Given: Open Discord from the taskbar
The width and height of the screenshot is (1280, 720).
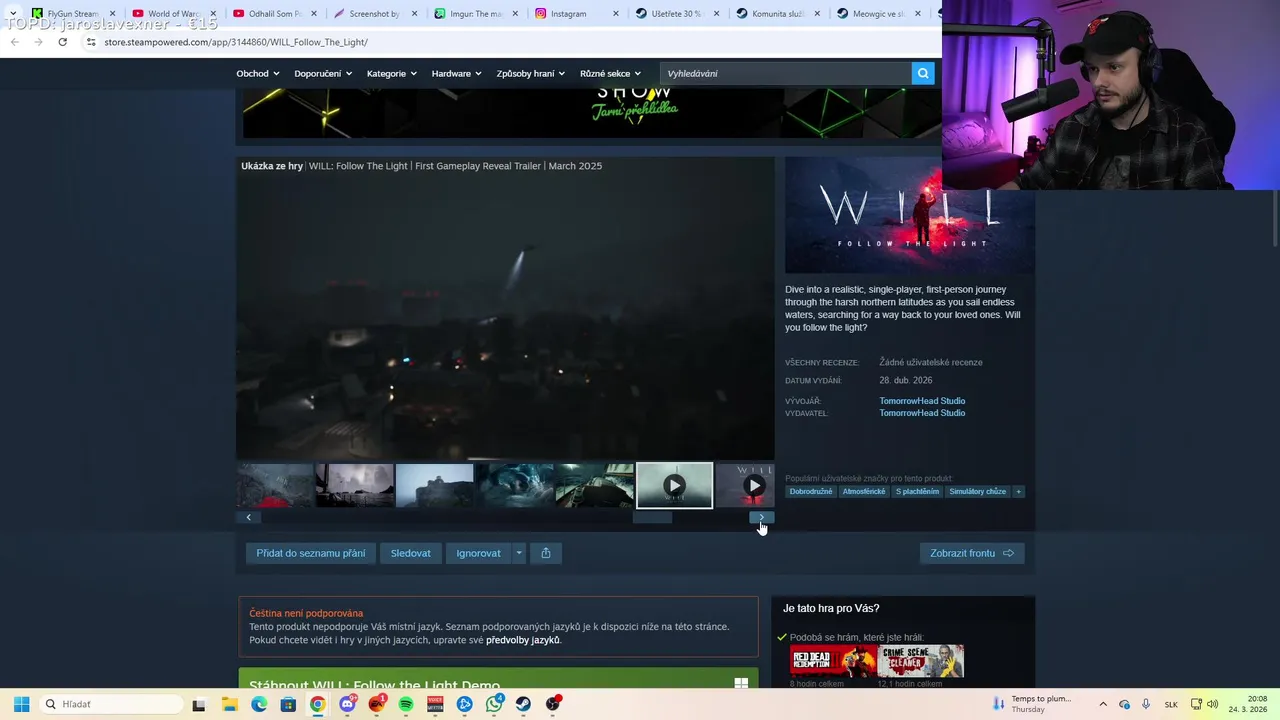Looking at the screenshot, I should pos(347,704).
